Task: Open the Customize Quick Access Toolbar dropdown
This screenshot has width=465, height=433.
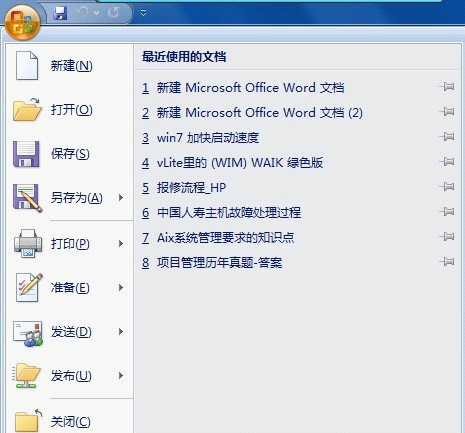Action: click(x=143, y=13)
